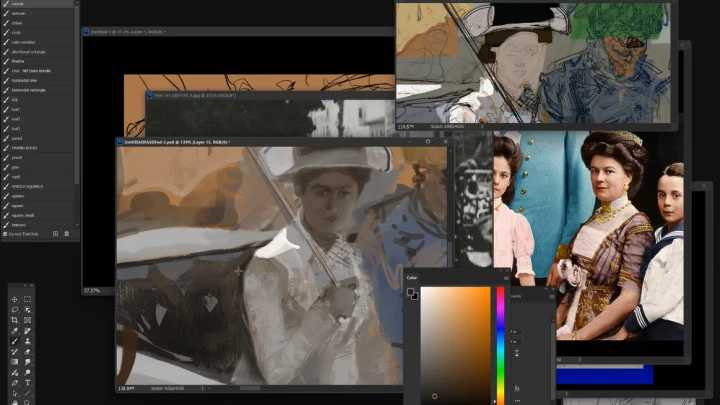
Task: Select the Frame tool
Action: point(28,320)
